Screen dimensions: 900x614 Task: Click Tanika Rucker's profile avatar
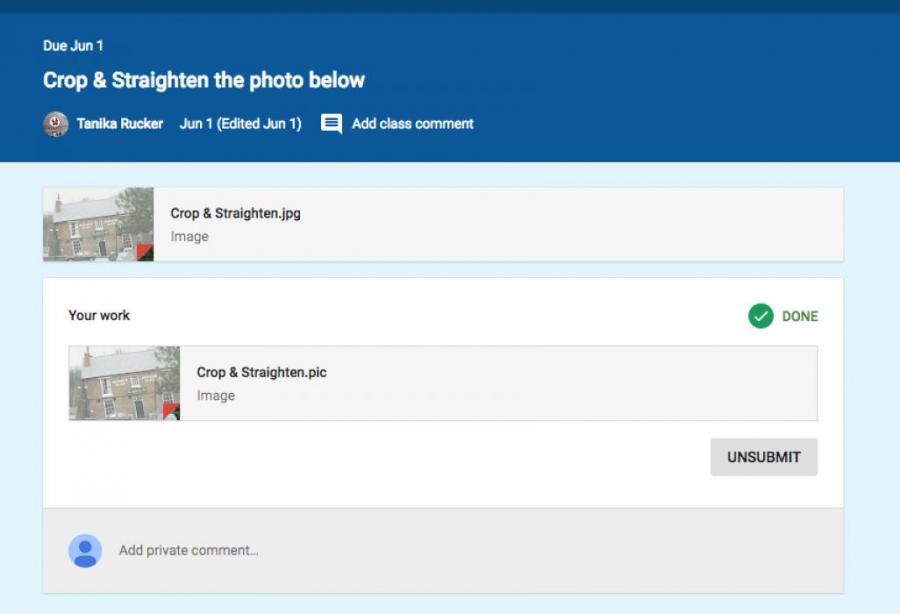click(56, 124)
